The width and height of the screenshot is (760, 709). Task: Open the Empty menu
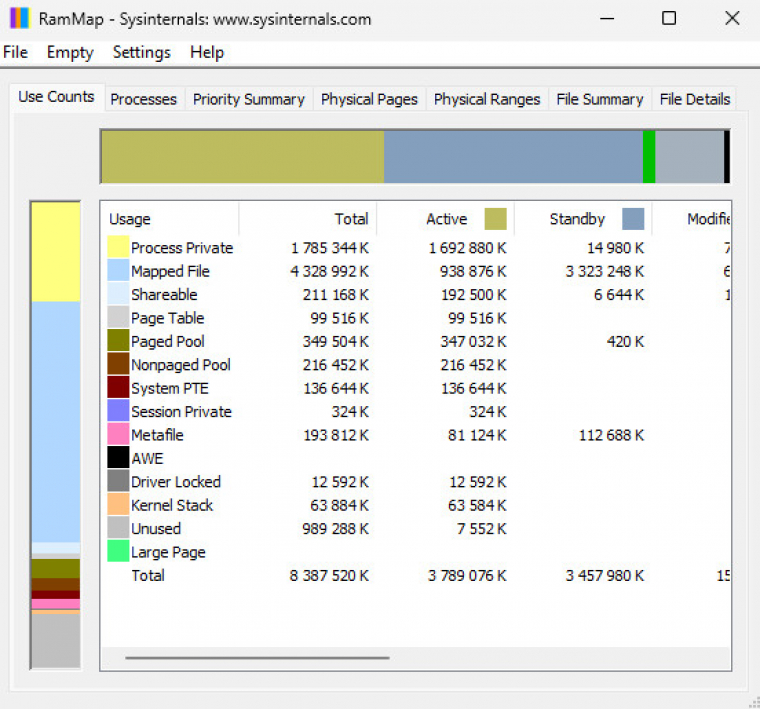pyautogui.click(x=70, y=53)
